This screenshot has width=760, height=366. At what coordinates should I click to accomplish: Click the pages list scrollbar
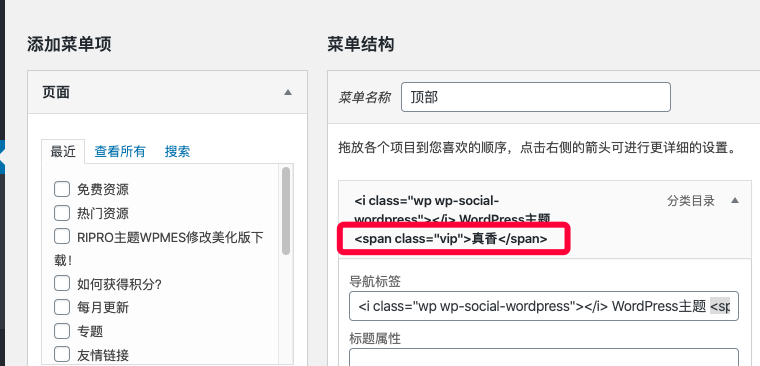click(x=286, y=211)
